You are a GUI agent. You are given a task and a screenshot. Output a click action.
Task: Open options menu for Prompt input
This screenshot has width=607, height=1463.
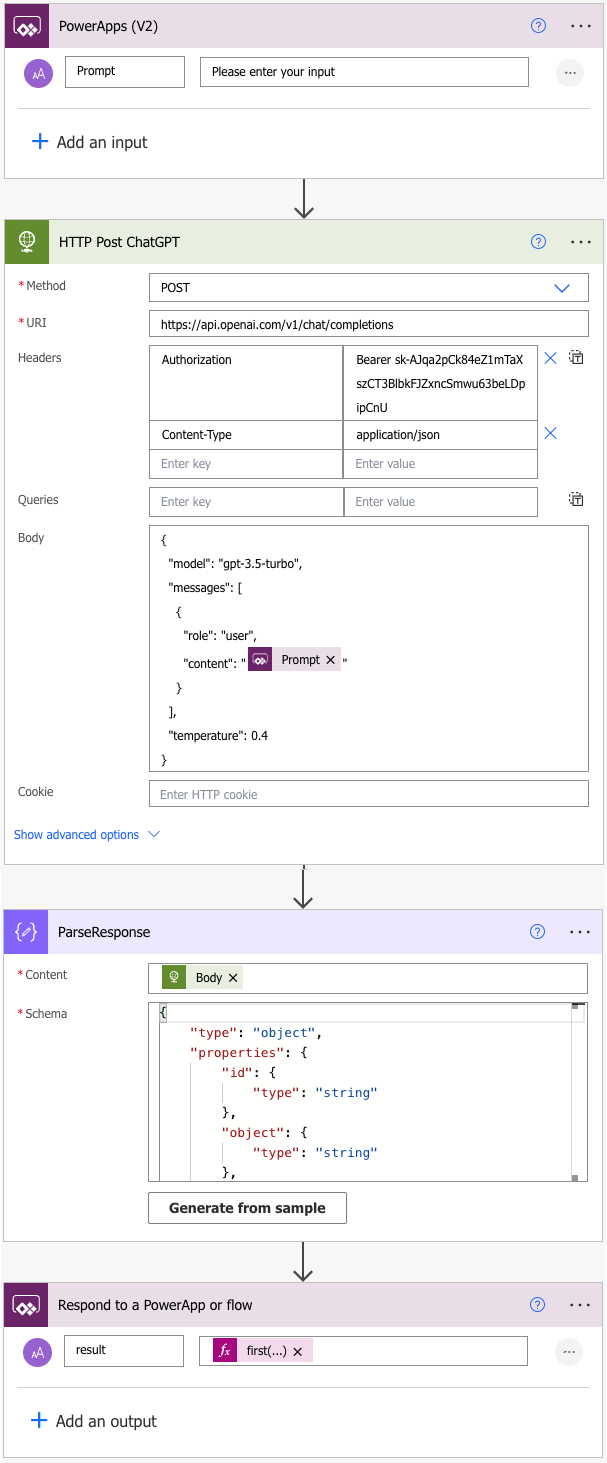(x=569, y=72)
